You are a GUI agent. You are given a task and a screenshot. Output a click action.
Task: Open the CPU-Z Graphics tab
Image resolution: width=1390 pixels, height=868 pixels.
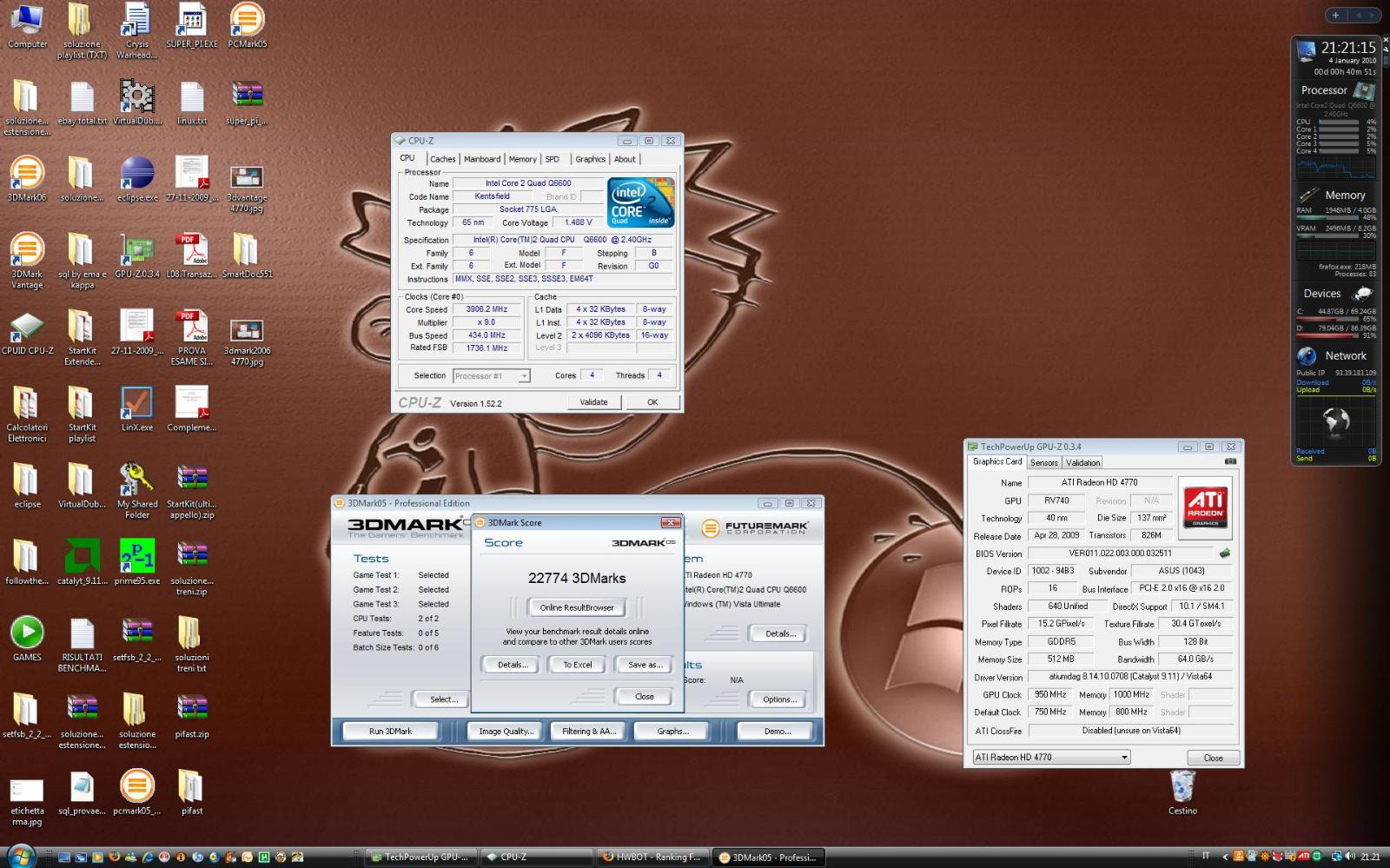[590, 159]
